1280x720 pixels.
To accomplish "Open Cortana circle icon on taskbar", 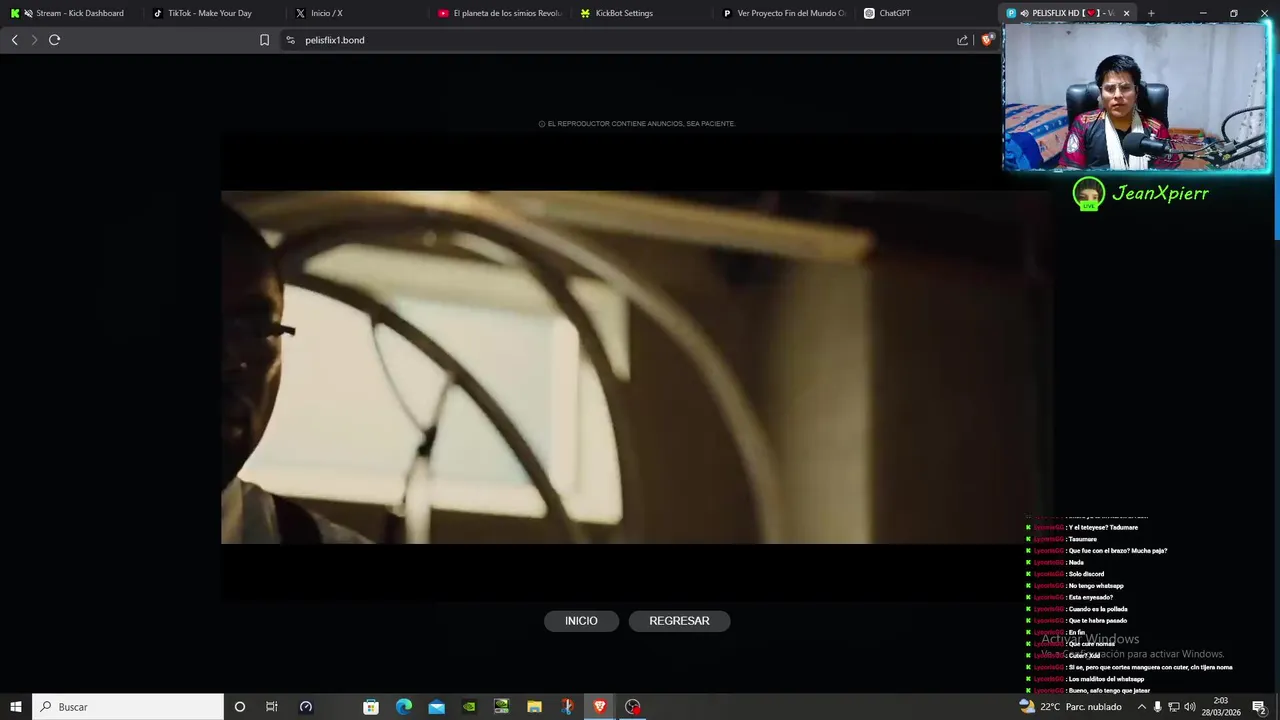I will point(239,707).
